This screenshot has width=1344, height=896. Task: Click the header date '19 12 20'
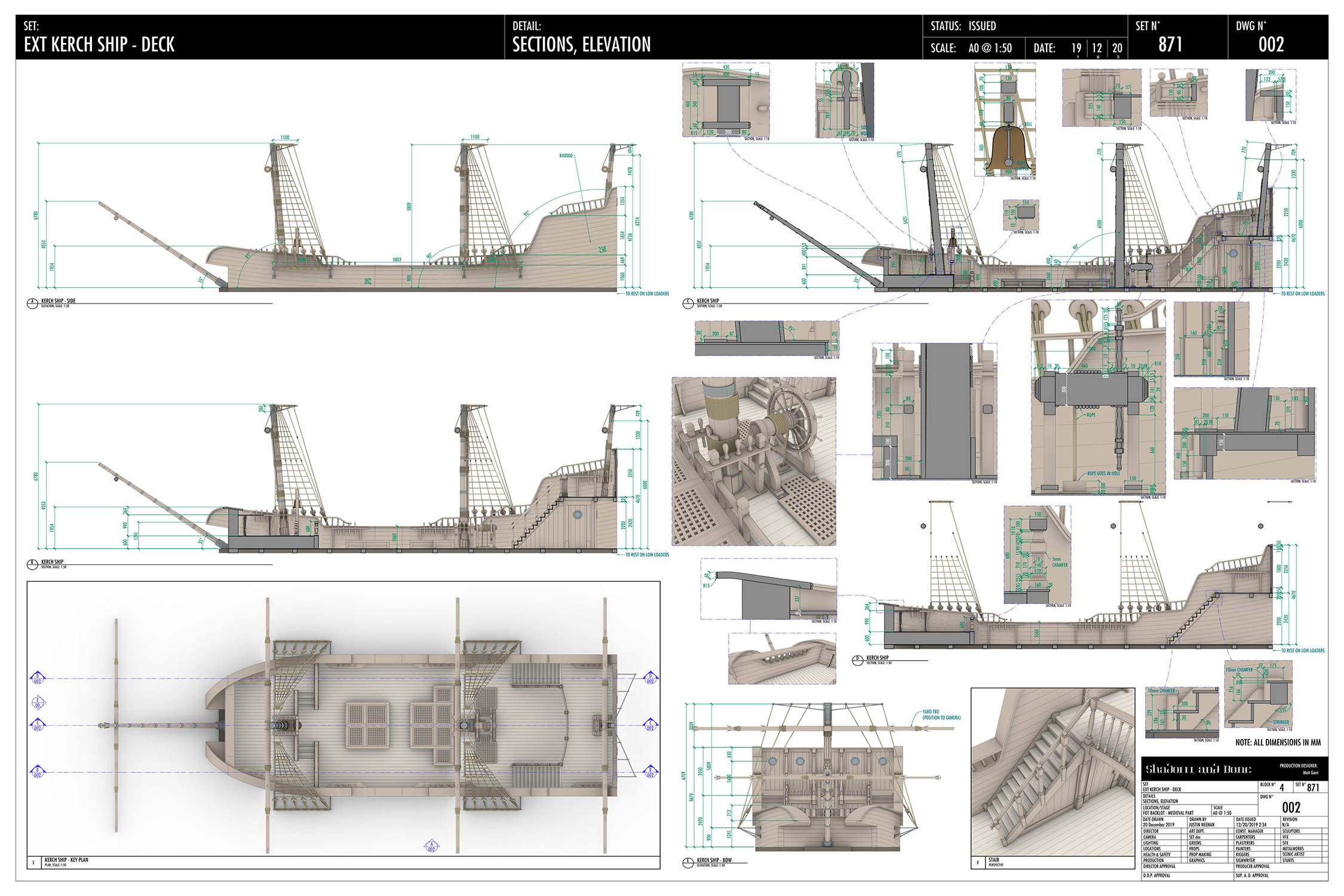click(1096, 48)
